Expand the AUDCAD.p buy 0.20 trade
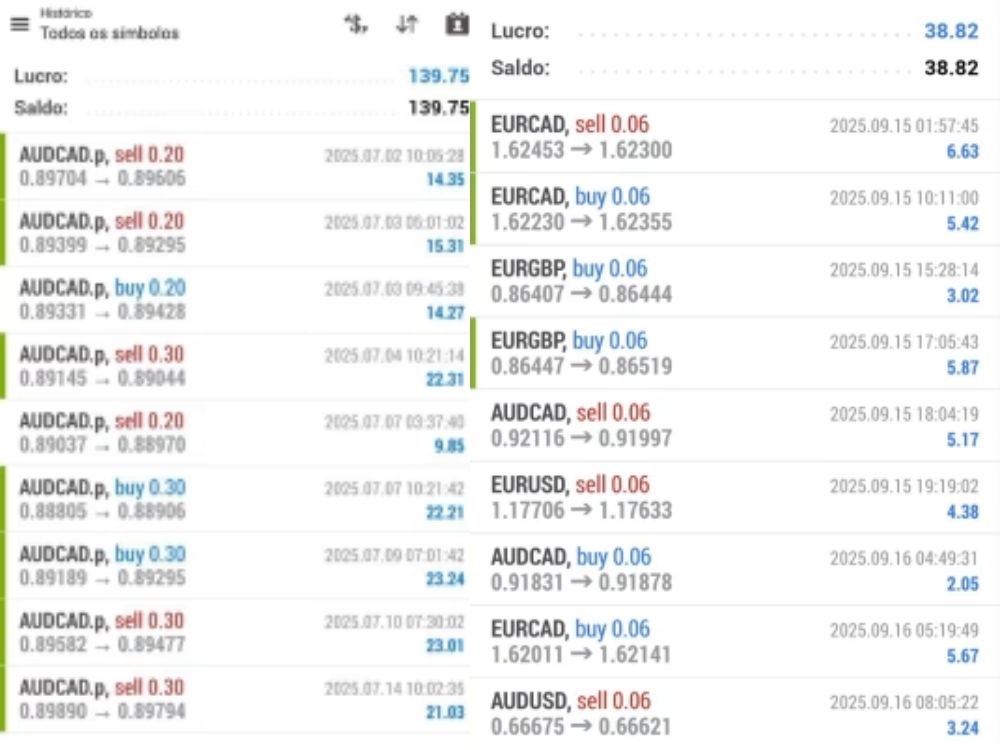Image resolution: width=1000 pixels, height=750 pixels. (240, 300)
